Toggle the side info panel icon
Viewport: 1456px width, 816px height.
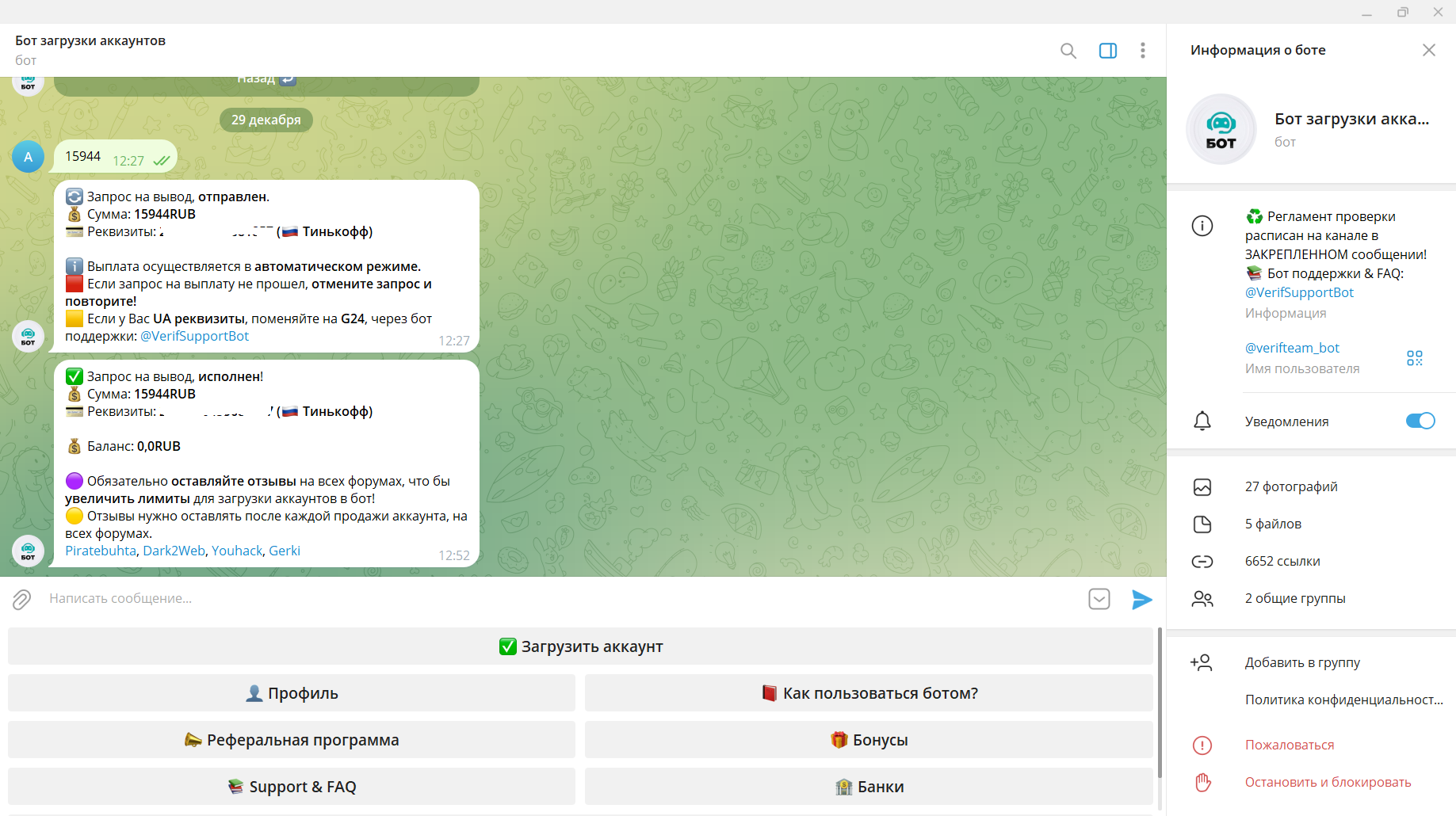click(1107, 51)
